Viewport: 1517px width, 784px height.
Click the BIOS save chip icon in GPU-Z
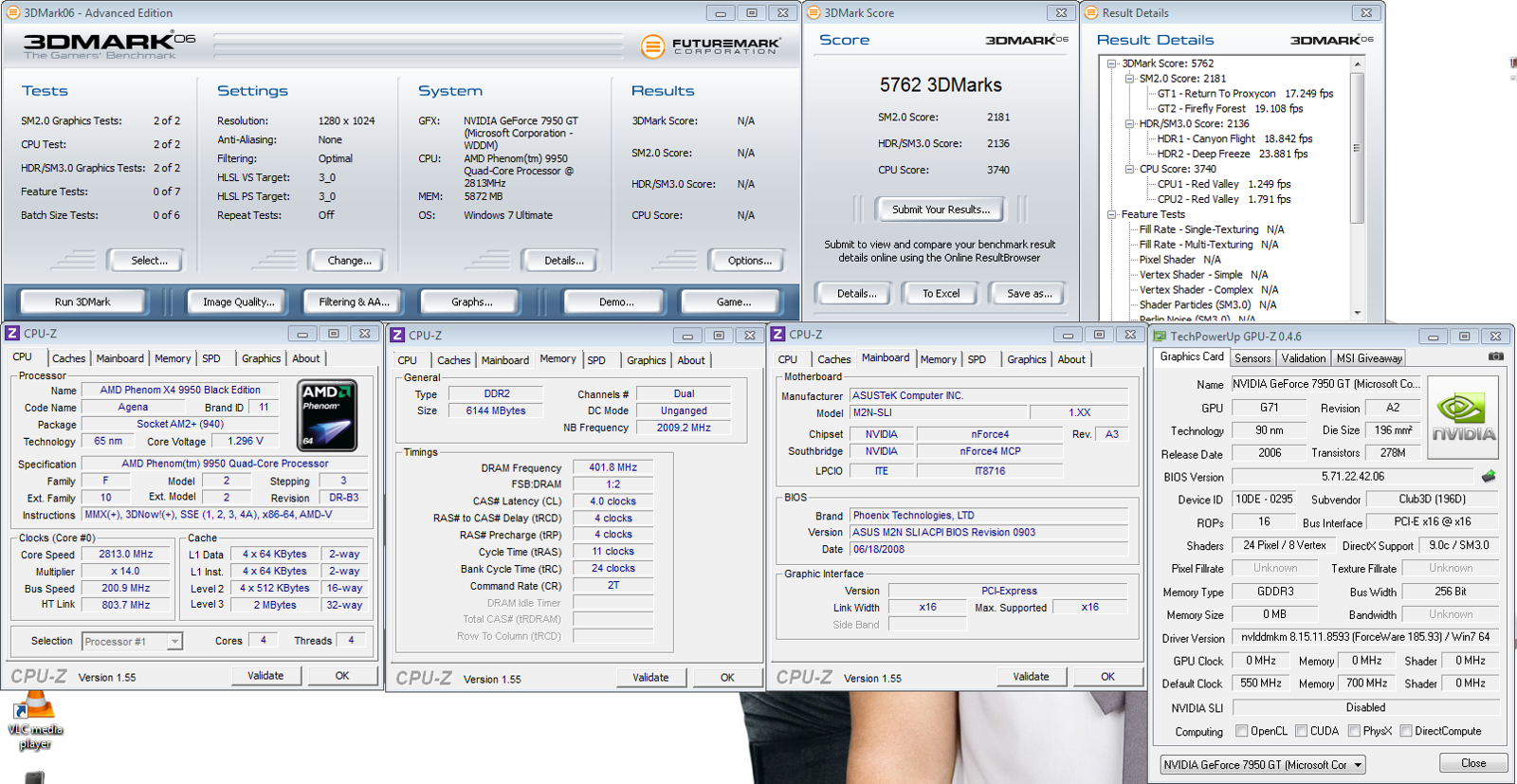coord(1489,476)
